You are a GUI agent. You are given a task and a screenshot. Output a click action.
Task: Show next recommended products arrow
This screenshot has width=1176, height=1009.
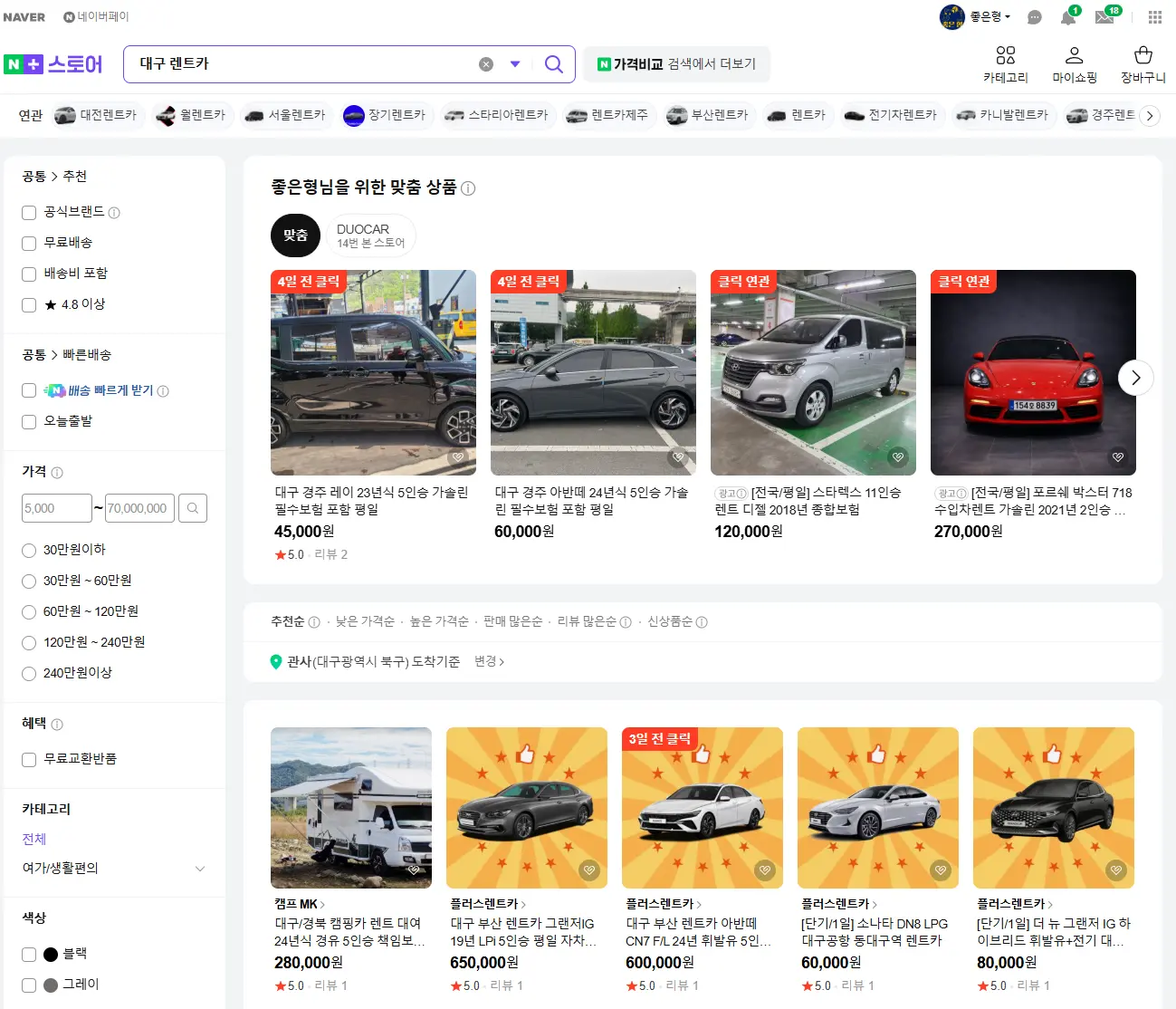tap(1135, 378)
